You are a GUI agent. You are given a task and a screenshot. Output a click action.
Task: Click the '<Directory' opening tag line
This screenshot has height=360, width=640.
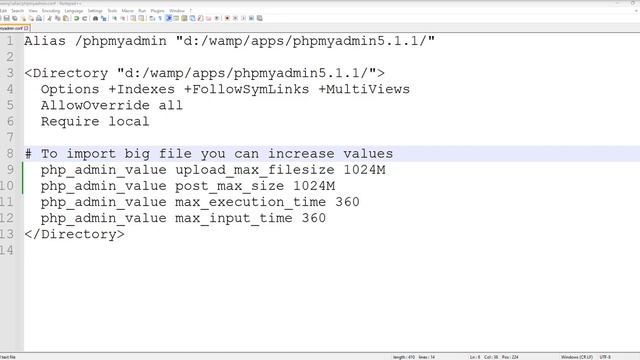204,73
